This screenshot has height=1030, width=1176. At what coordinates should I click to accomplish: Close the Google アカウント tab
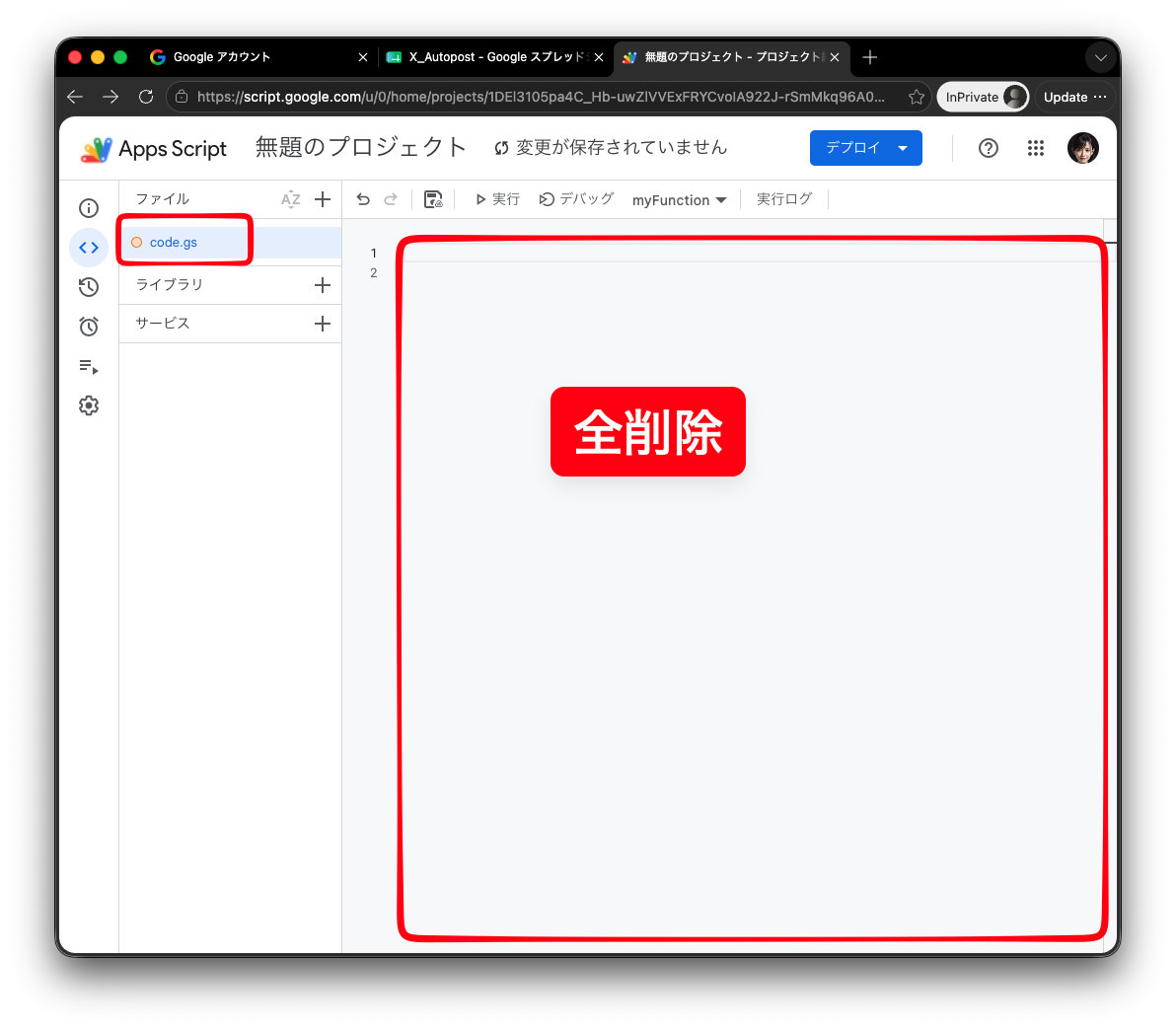(363, 57)
